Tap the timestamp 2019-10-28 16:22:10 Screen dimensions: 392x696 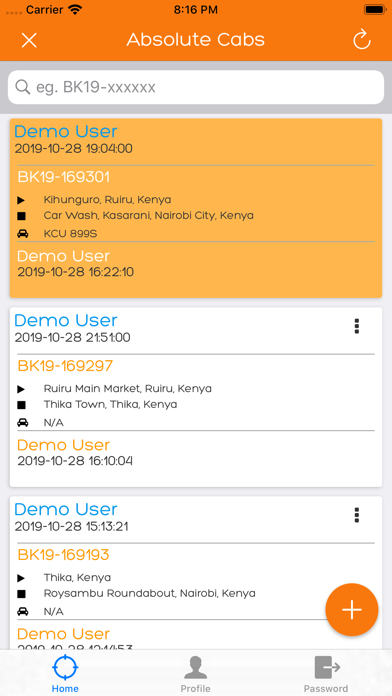[75, 272]
